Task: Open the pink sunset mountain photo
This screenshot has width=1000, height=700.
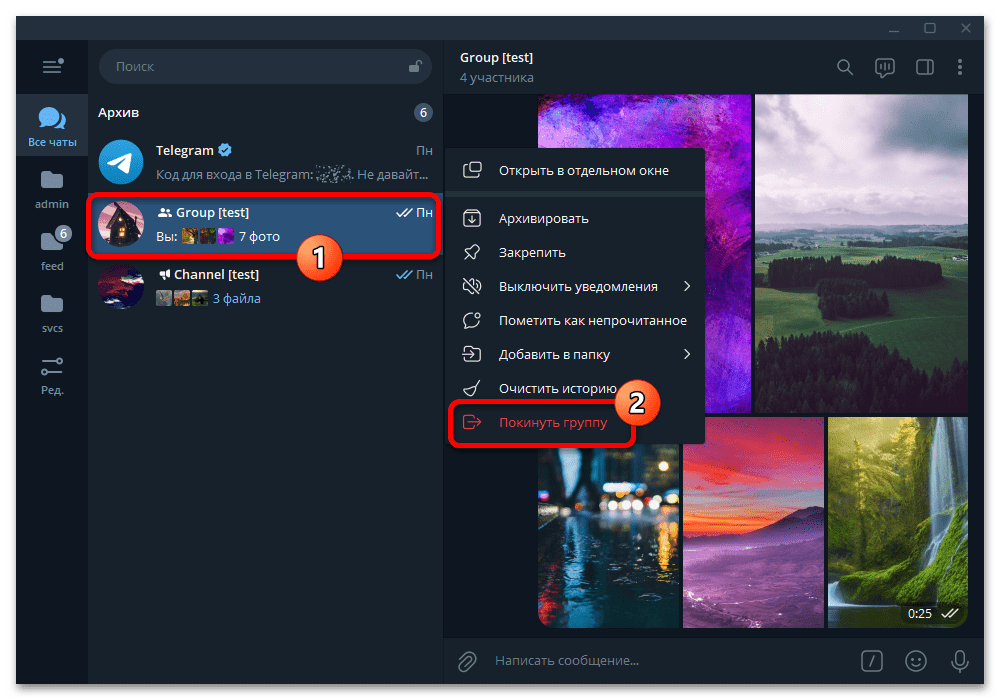Action: (x=753, y=522)
